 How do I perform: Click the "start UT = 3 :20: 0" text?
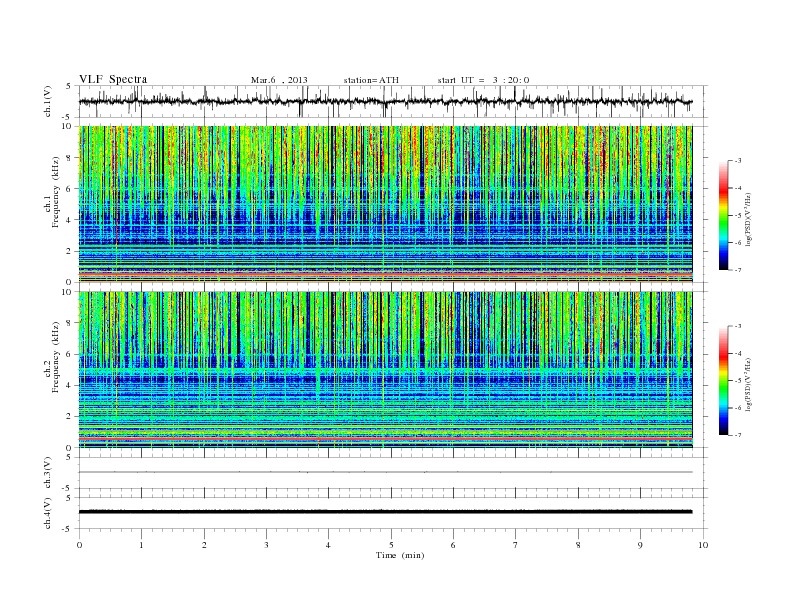click(483, 80)
